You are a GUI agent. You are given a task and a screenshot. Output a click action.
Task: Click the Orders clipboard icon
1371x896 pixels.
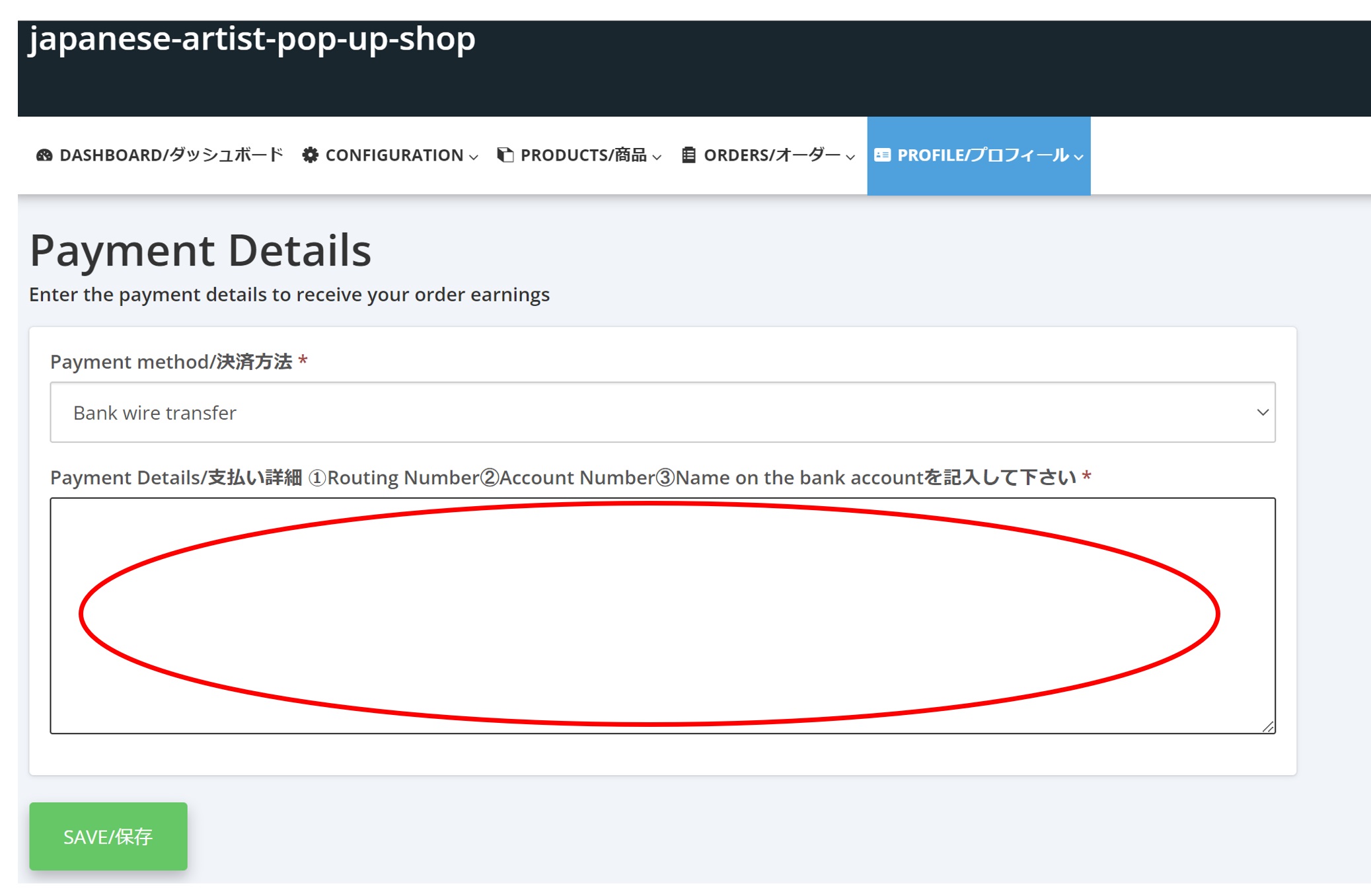point(688,155)
